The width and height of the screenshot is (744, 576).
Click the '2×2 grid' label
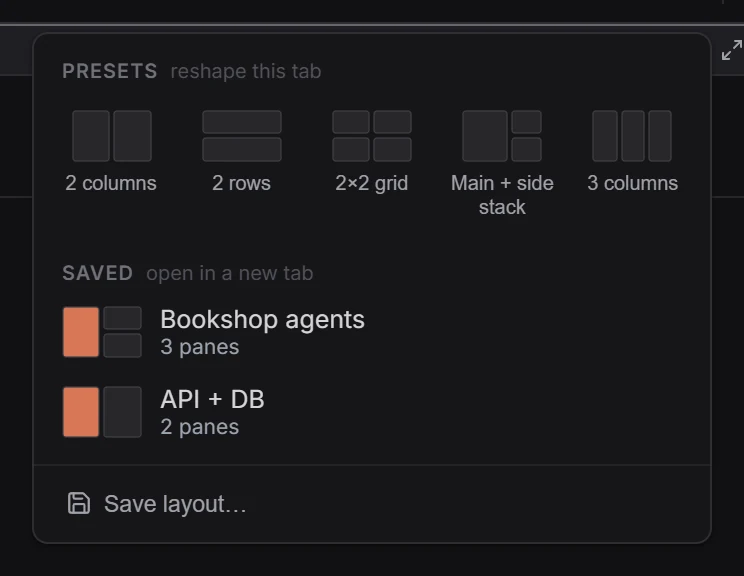coord(372,183)
